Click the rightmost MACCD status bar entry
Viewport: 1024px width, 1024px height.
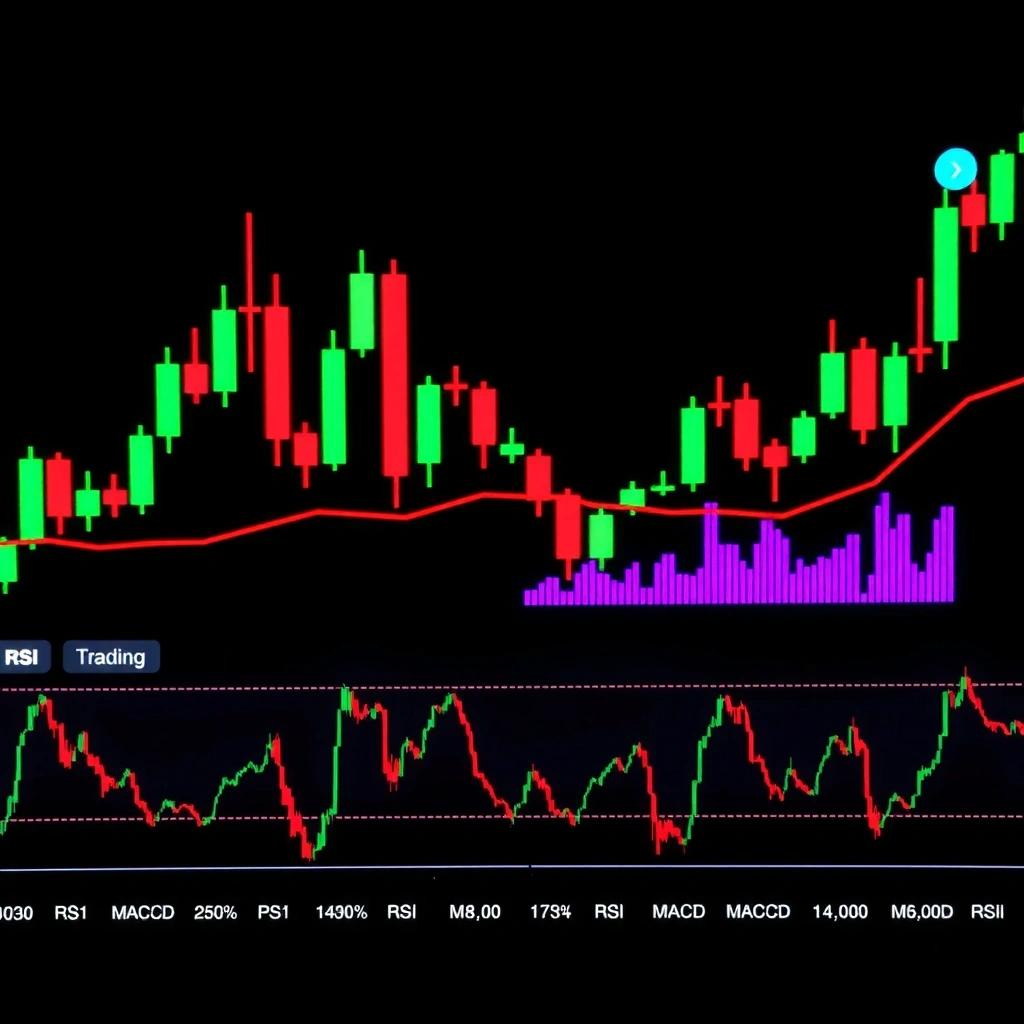tap(757, 912)
